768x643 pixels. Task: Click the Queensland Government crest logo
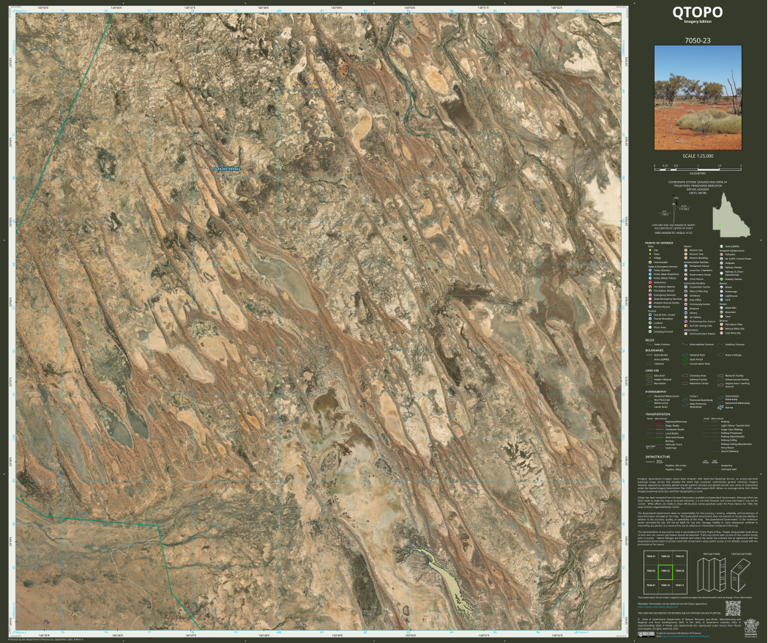click(x=751, y=628)
